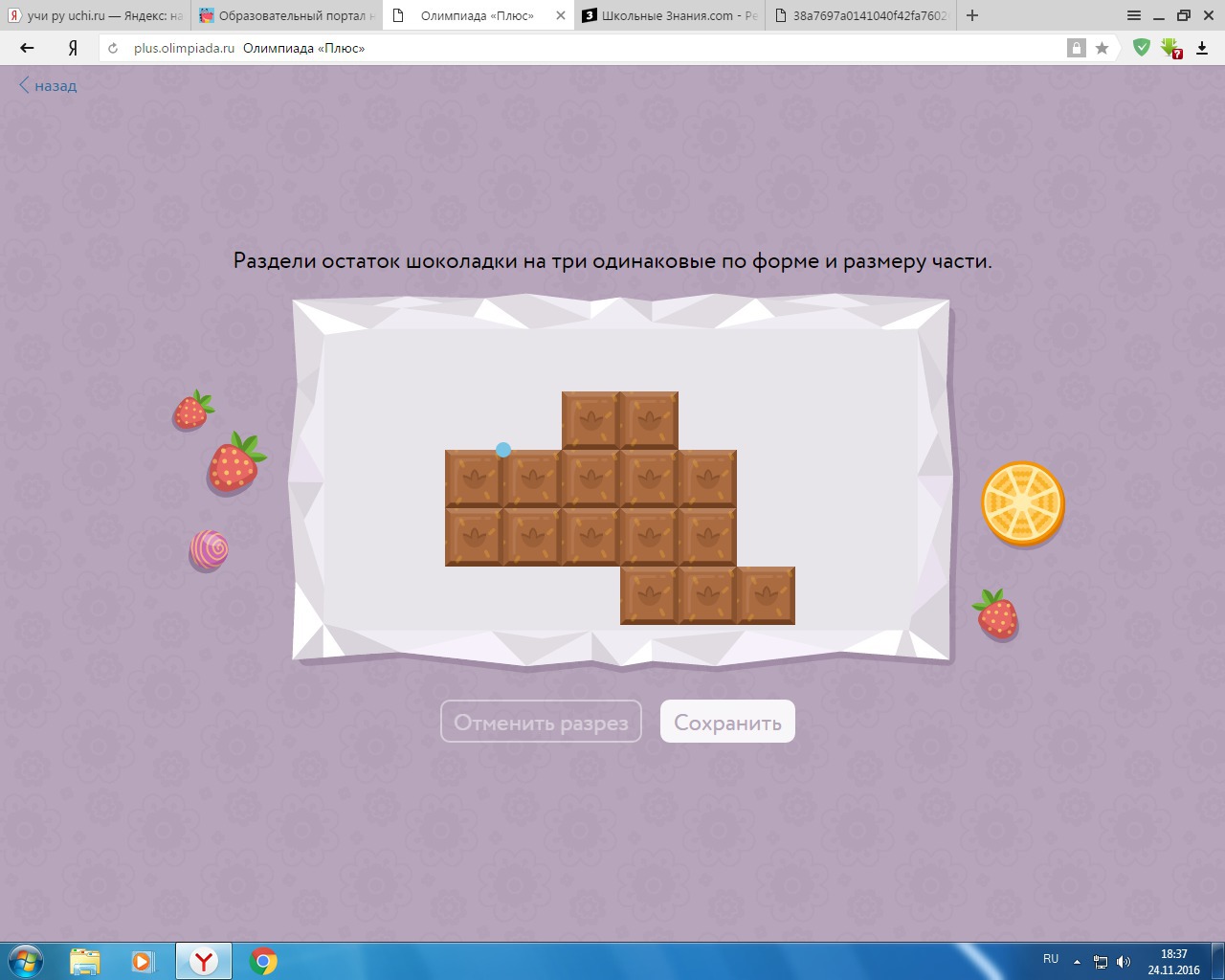Open the network status tray icon
The width and height of the screenshot is (1225, 980).
click(x=1101, y=961)
